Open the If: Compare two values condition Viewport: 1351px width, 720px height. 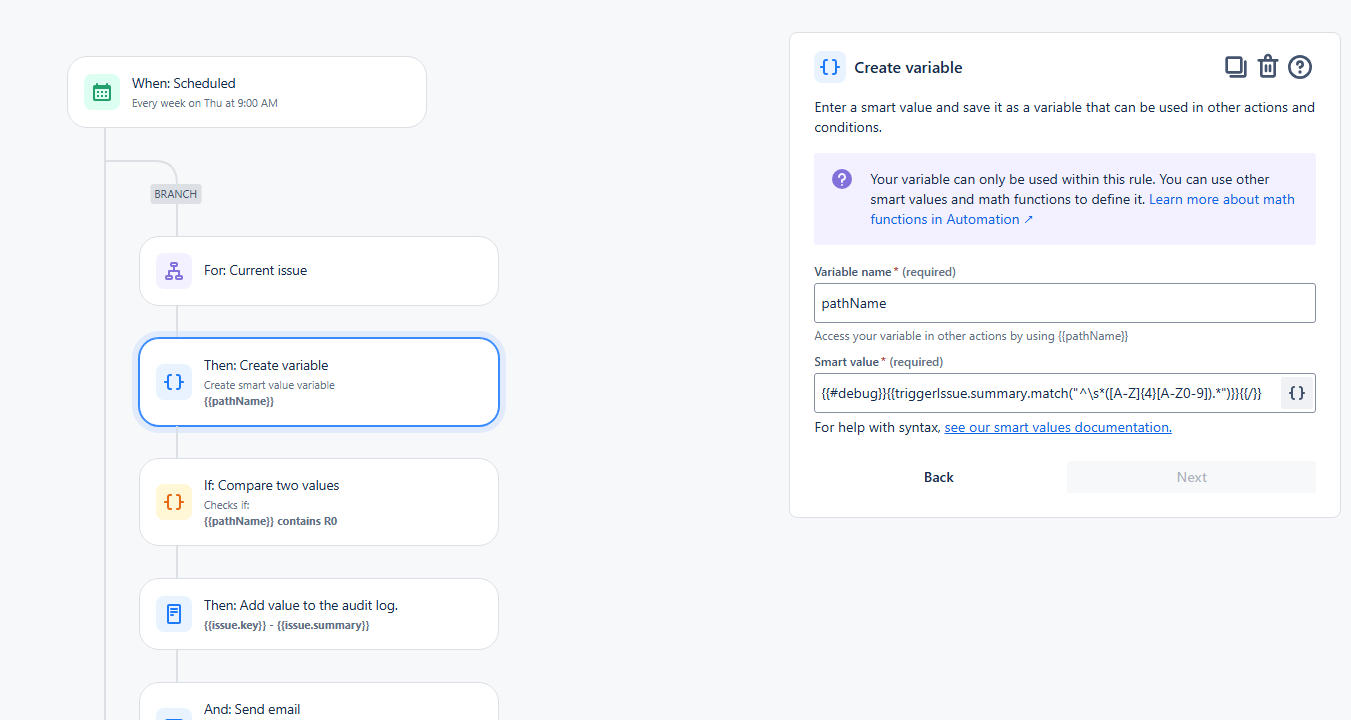pos(319,502)
